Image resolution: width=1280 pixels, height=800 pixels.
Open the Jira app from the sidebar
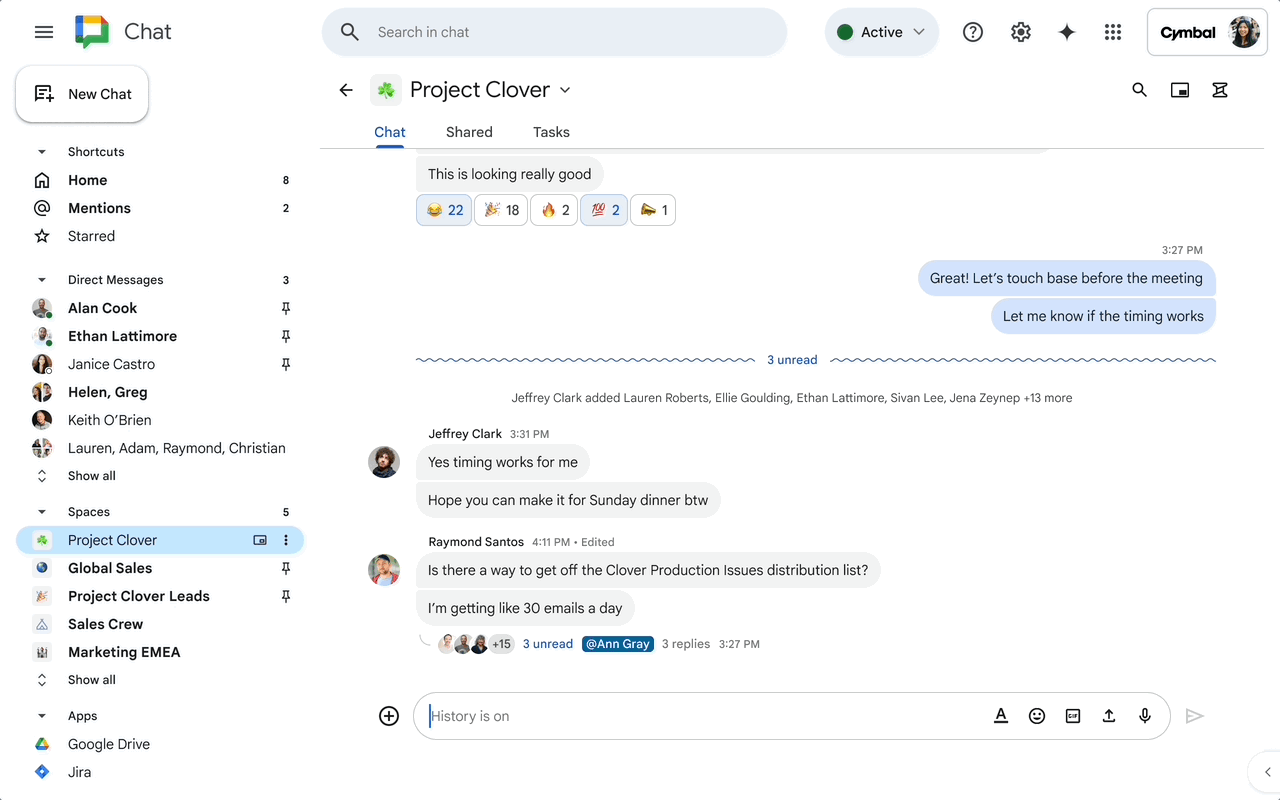point(79,771)
